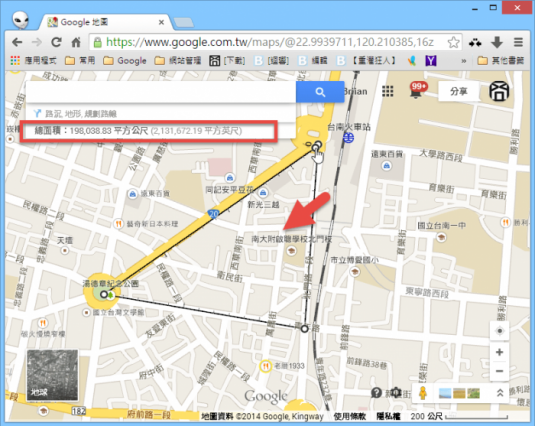Click the 編輯 bookmark
Screen dimensions: 535x426
(x=313, y=61)
